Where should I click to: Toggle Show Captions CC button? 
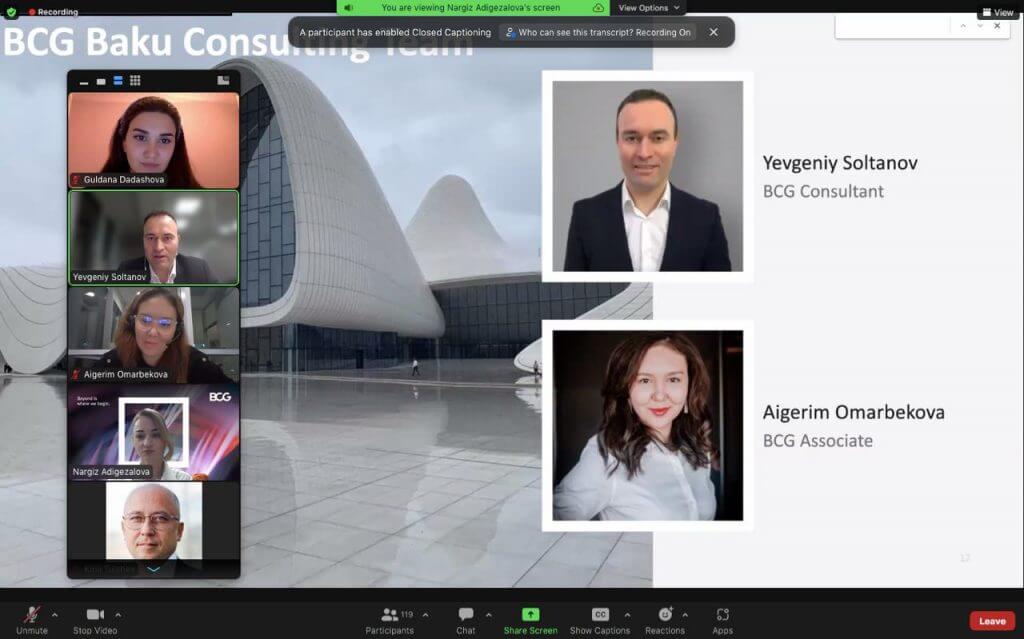600,615
